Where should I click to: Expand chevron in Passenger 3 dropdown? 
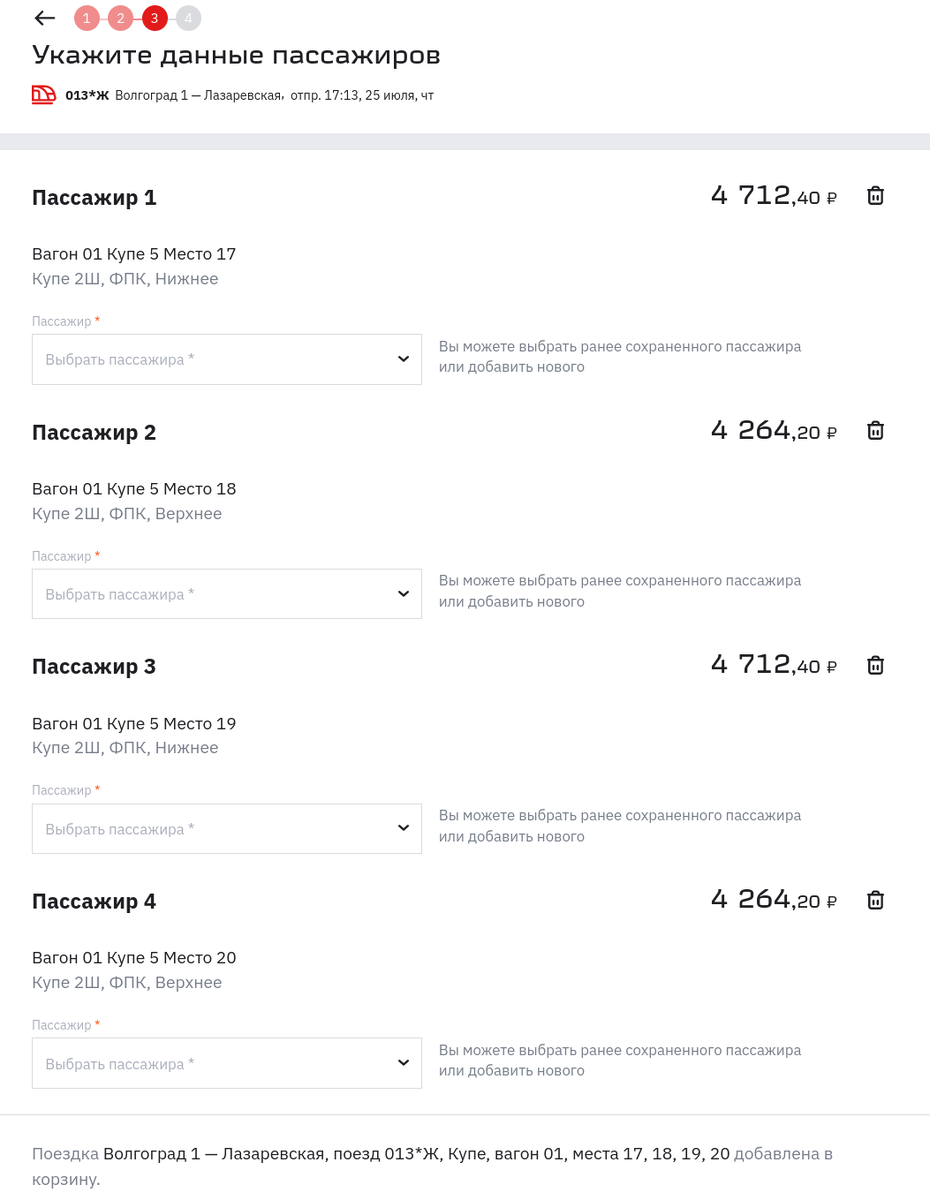point(403,829)
